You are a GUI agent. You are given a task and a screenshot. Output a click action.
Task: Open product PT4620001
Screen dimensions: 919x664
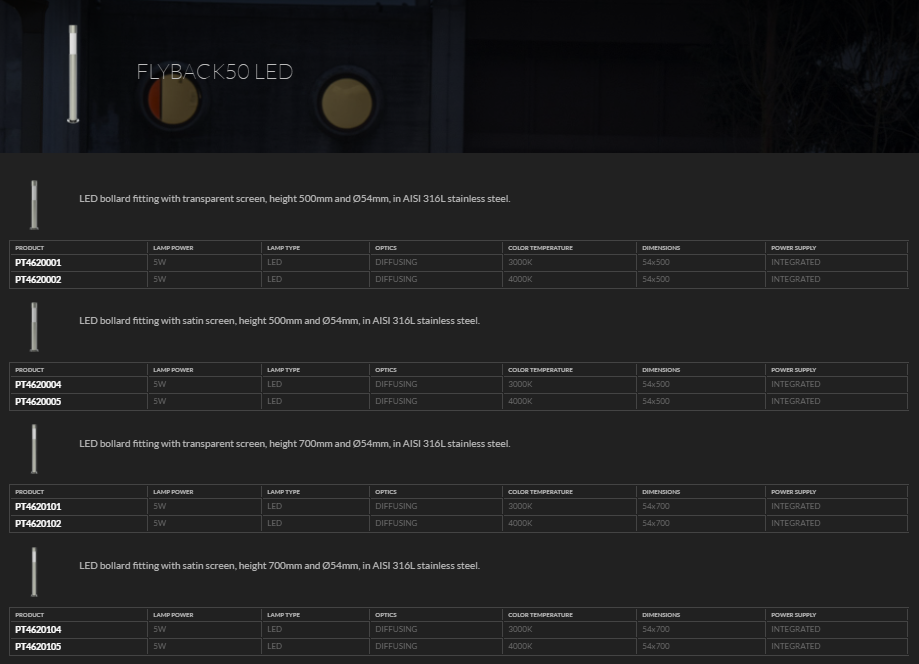point(38,262)
